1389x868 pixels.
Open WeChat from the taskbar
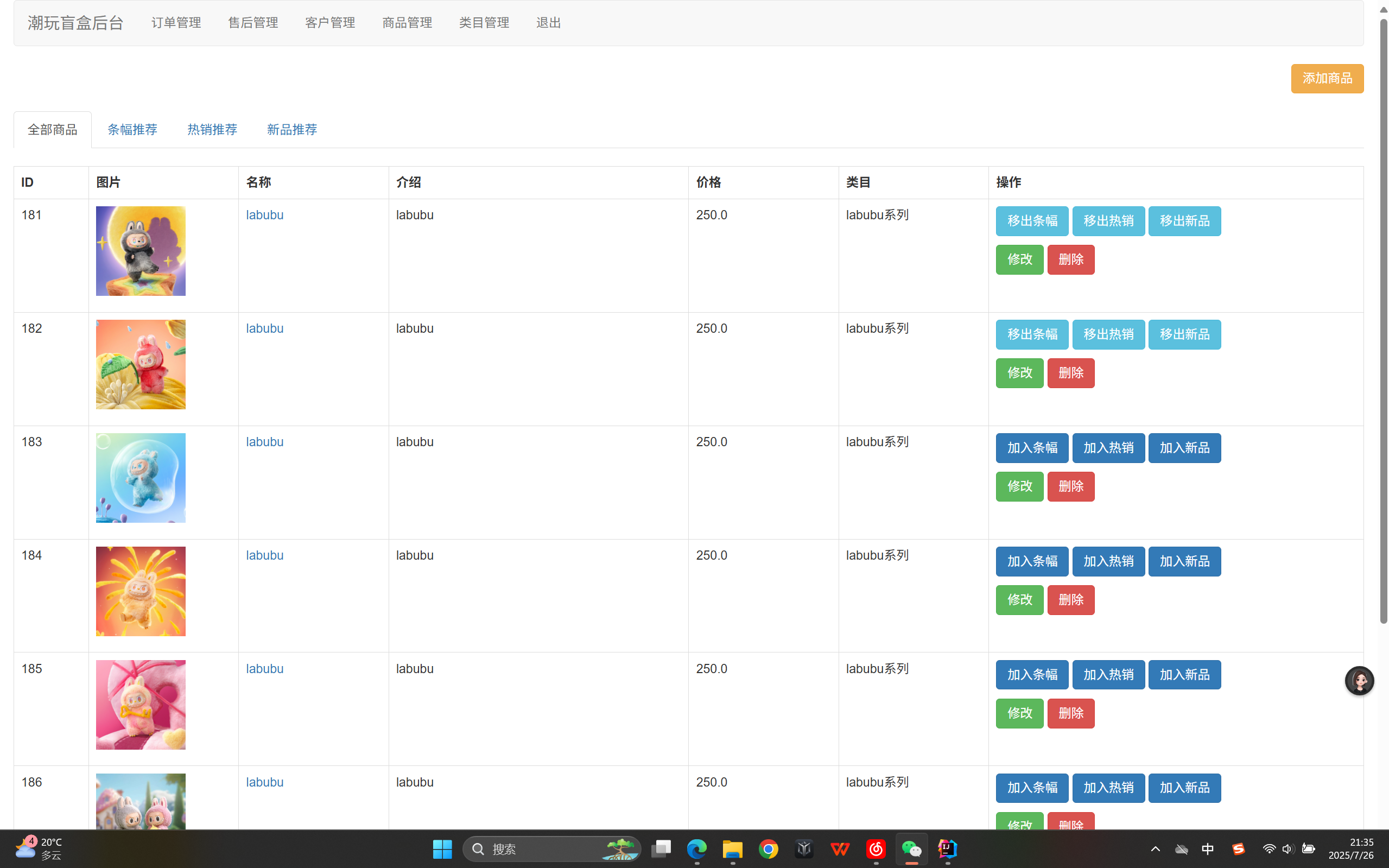tap(911, 848)
